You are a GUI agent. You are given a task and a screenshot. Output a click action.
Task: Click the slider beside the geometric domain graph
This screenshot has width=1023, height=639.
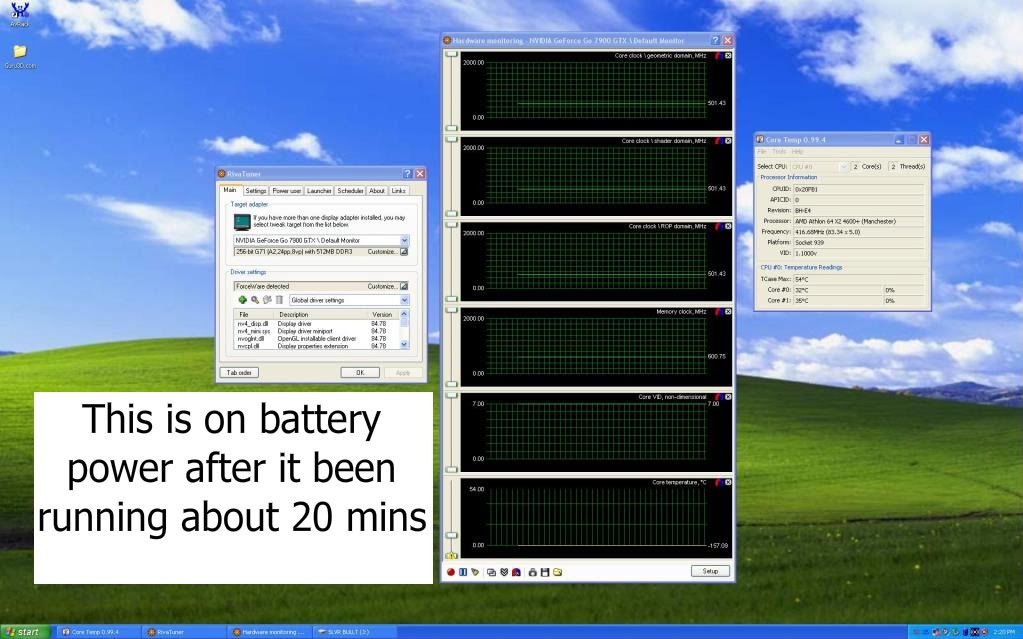(x=451, y=91)
